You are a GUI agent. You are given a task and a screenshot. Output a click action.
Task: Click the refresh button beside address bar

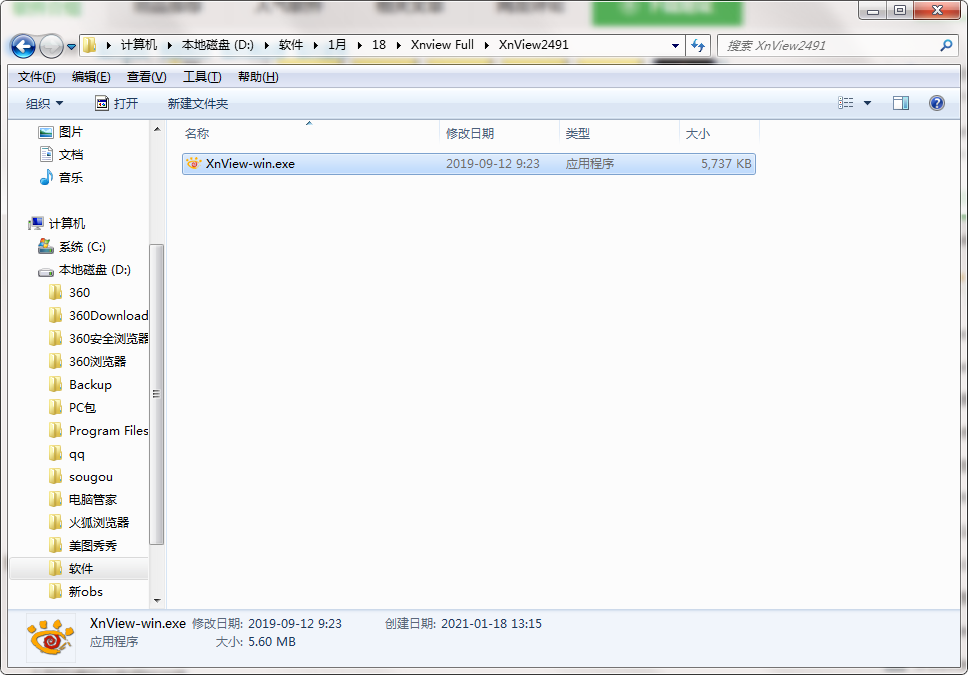click(698, 45)
